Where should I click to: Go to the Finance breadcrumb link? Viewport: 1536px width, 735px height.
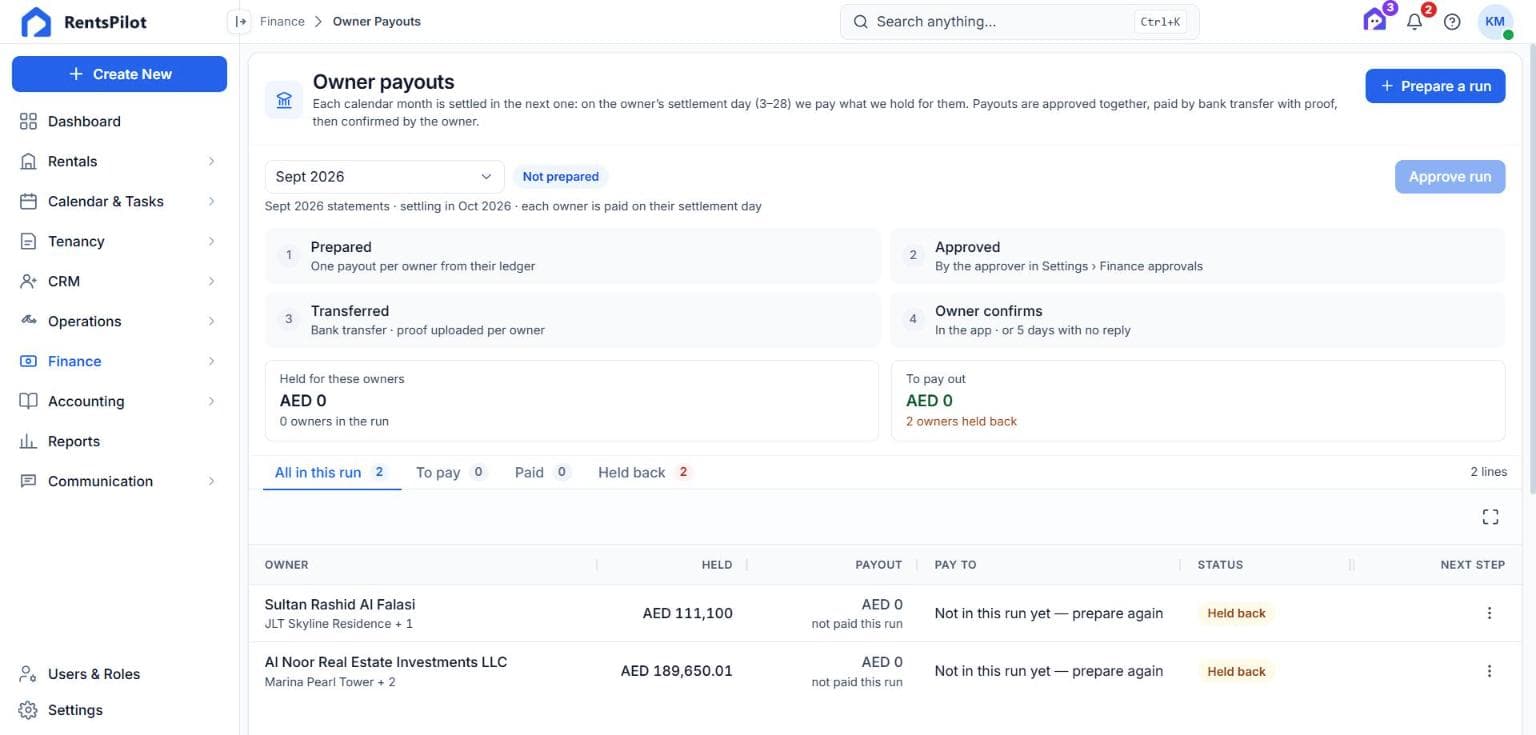pyautogui.click(x=282, y=21)
